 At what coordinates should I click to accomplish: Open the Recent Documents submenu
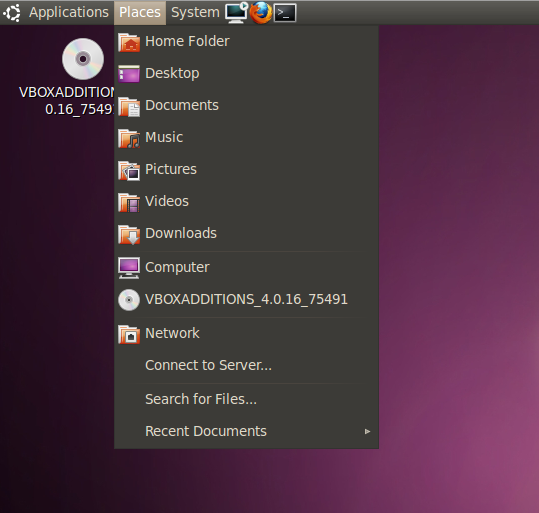[246, 432]
